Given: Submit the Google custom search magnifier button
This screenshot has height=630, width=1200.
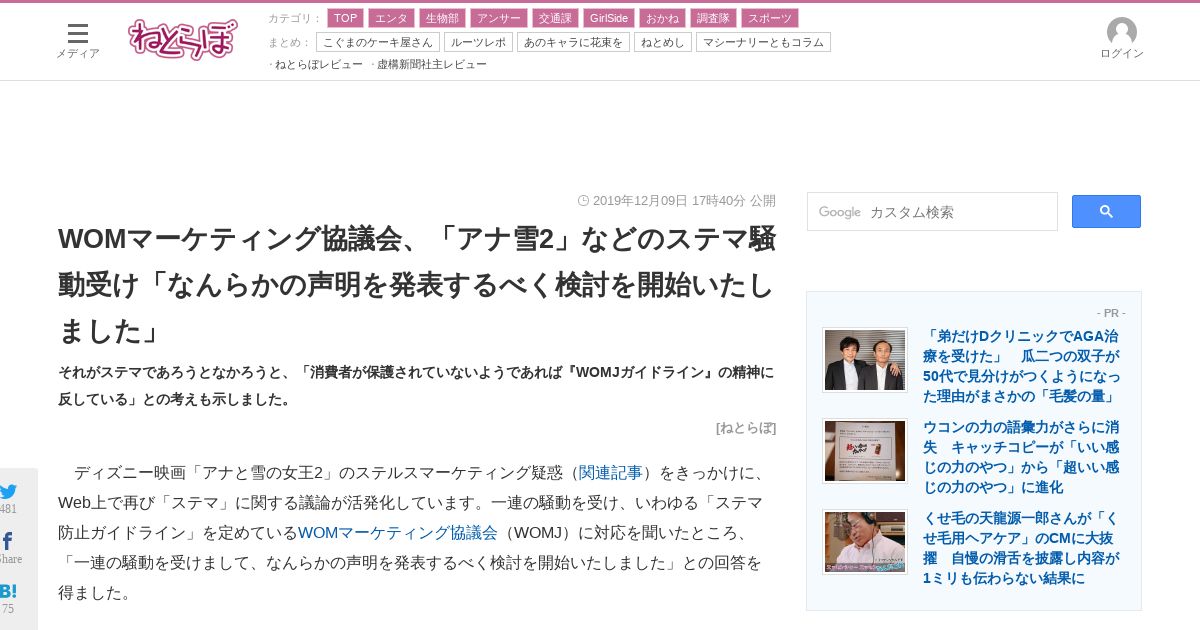Looking at the screenshot, I should [1106, 211].
